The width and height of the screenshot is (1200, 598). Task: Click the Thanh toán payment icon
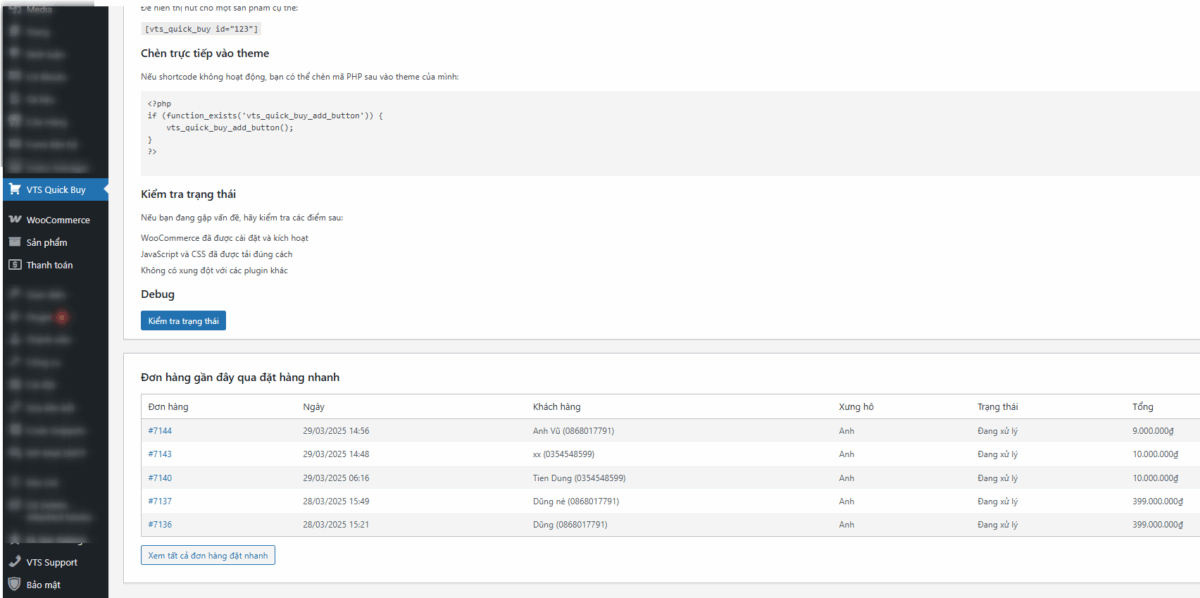pos(14,265)
